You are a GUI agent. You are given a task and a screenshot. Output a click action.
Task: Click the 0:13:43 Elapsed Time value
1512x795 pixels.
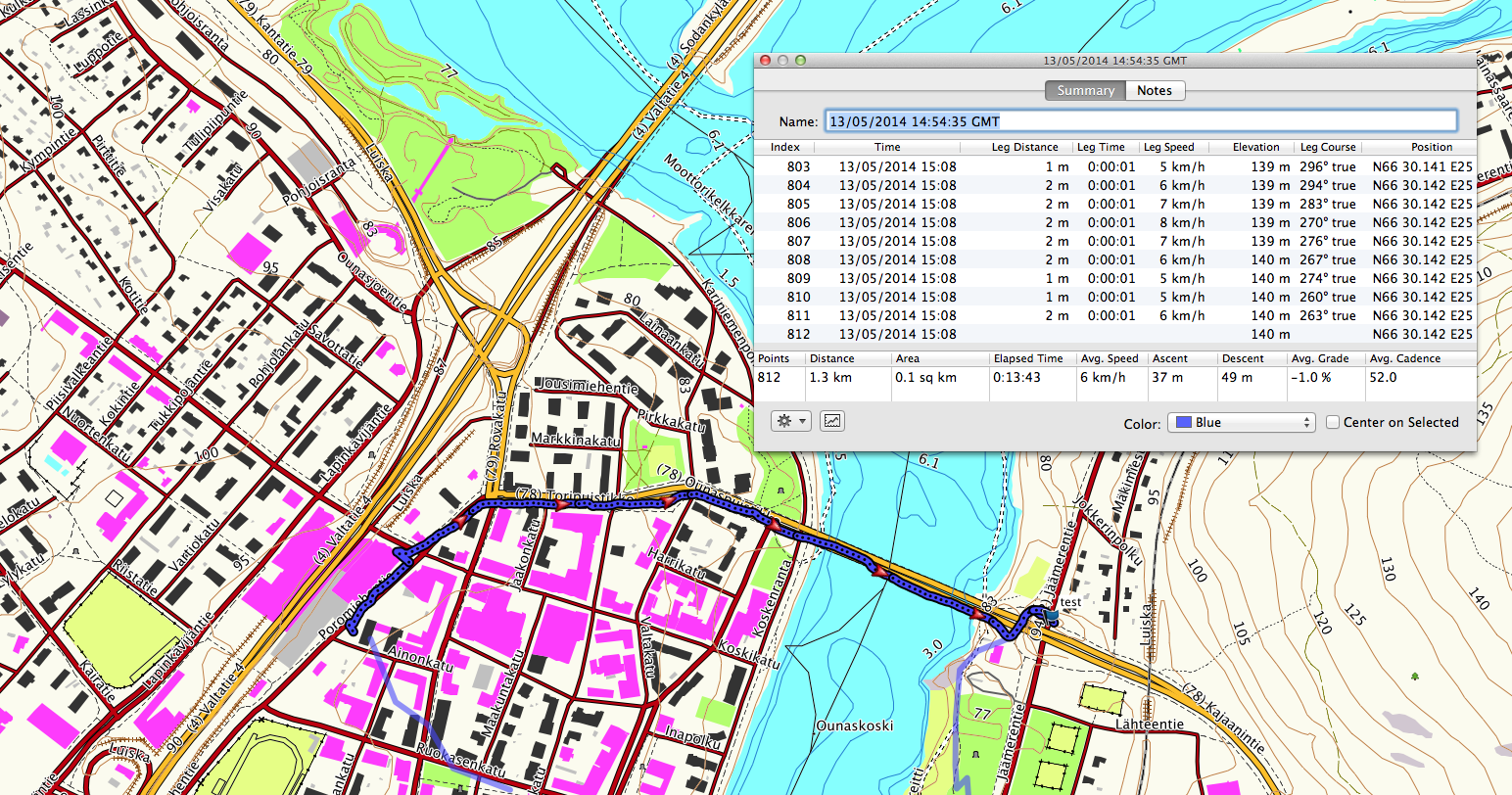1016,377
